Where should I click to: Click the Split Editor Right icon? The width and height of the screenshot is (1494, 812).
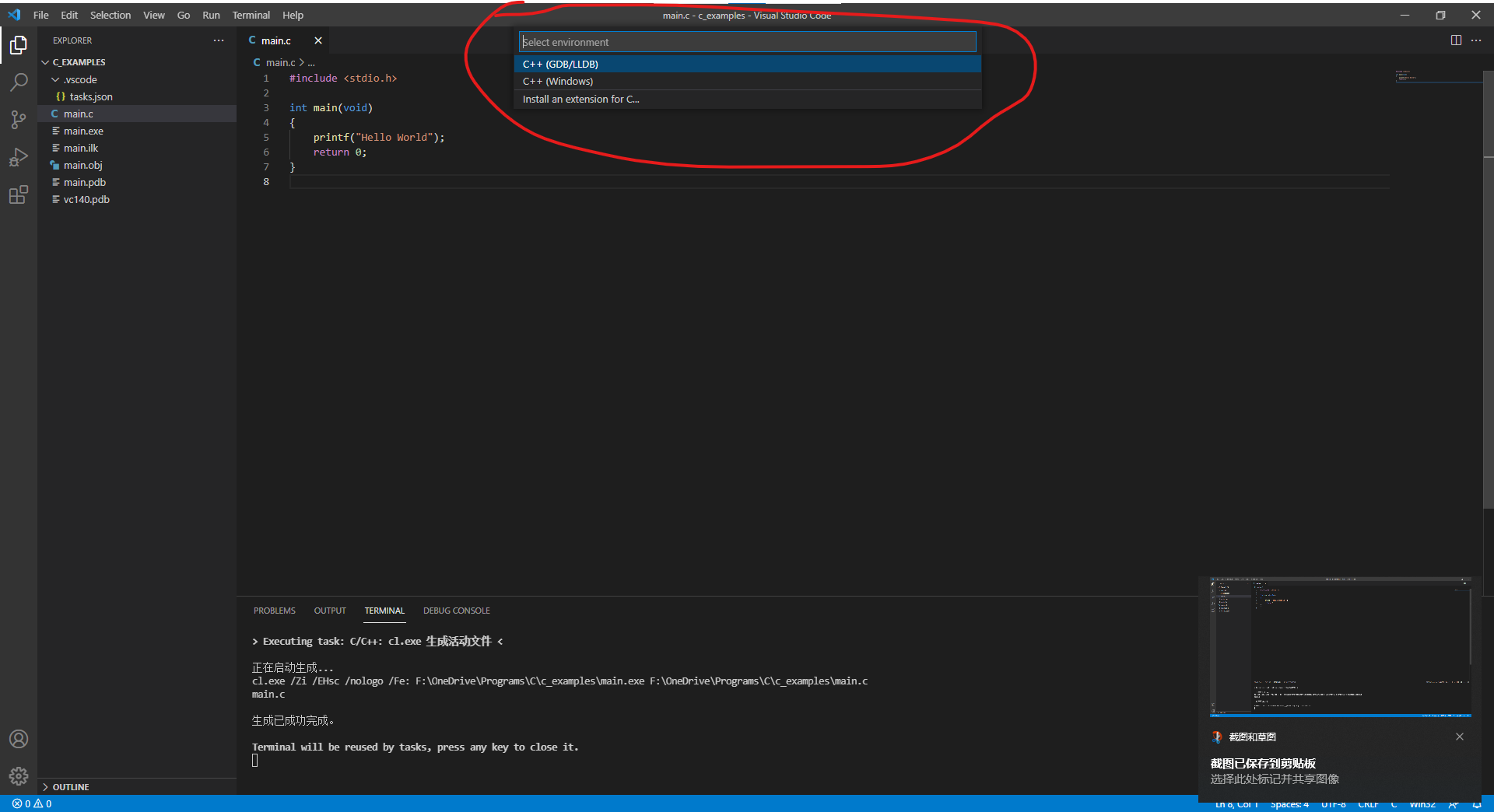click(x=1456, y=40)
